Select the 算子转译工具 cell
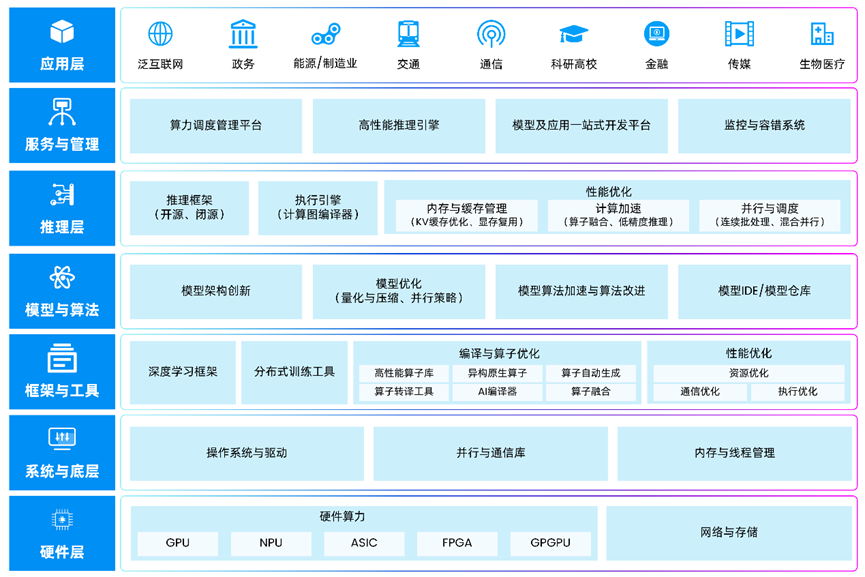The image size is (865, 577). [404, 392]
